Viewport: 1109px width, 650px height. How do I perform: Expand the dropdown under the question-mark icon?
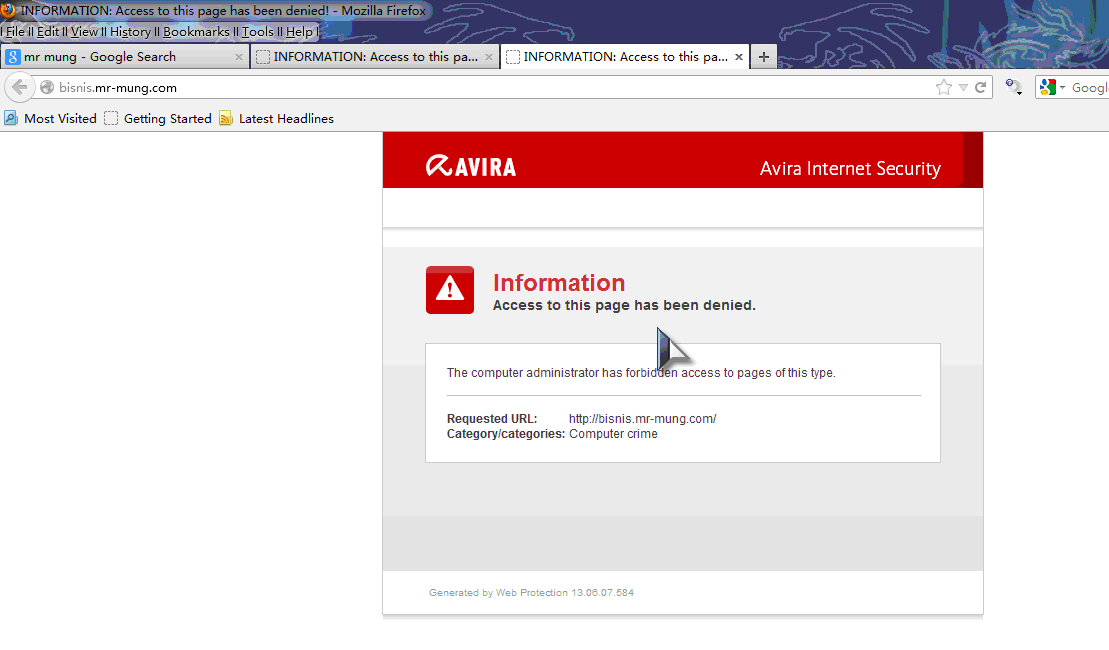pyautogui.click(x=1019, y=93)
